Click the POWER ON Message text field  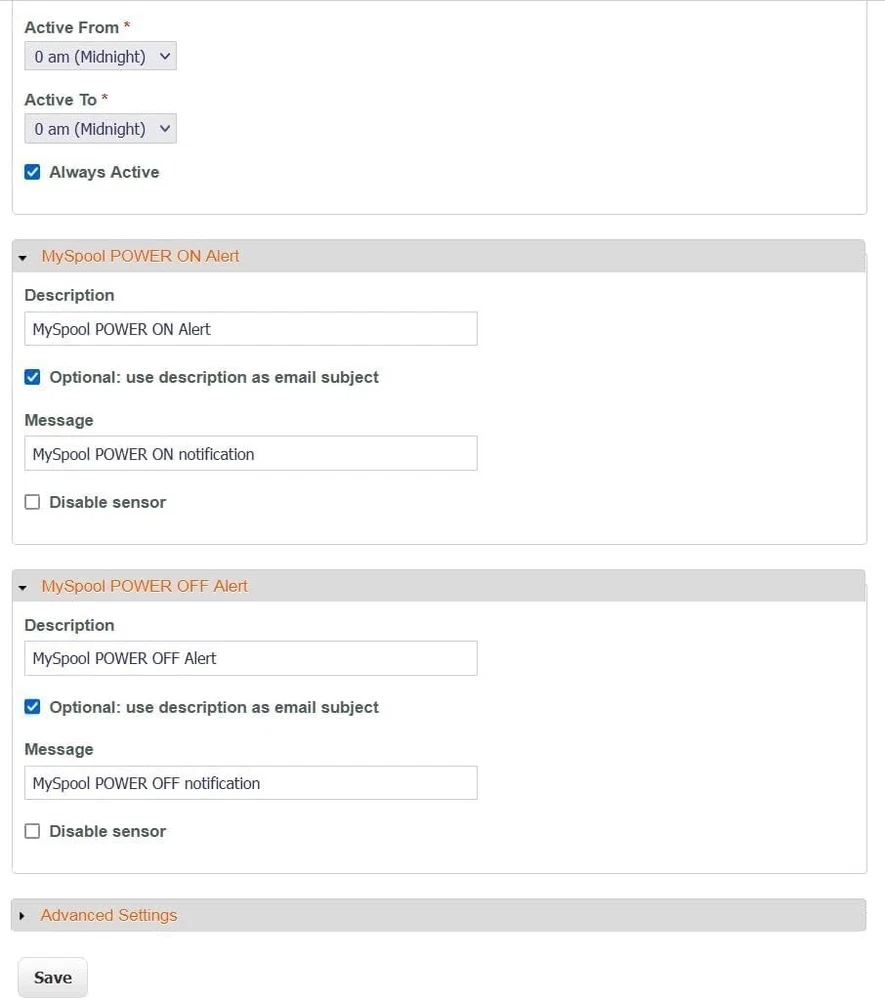pyautogui.click(x=250, y=454)
